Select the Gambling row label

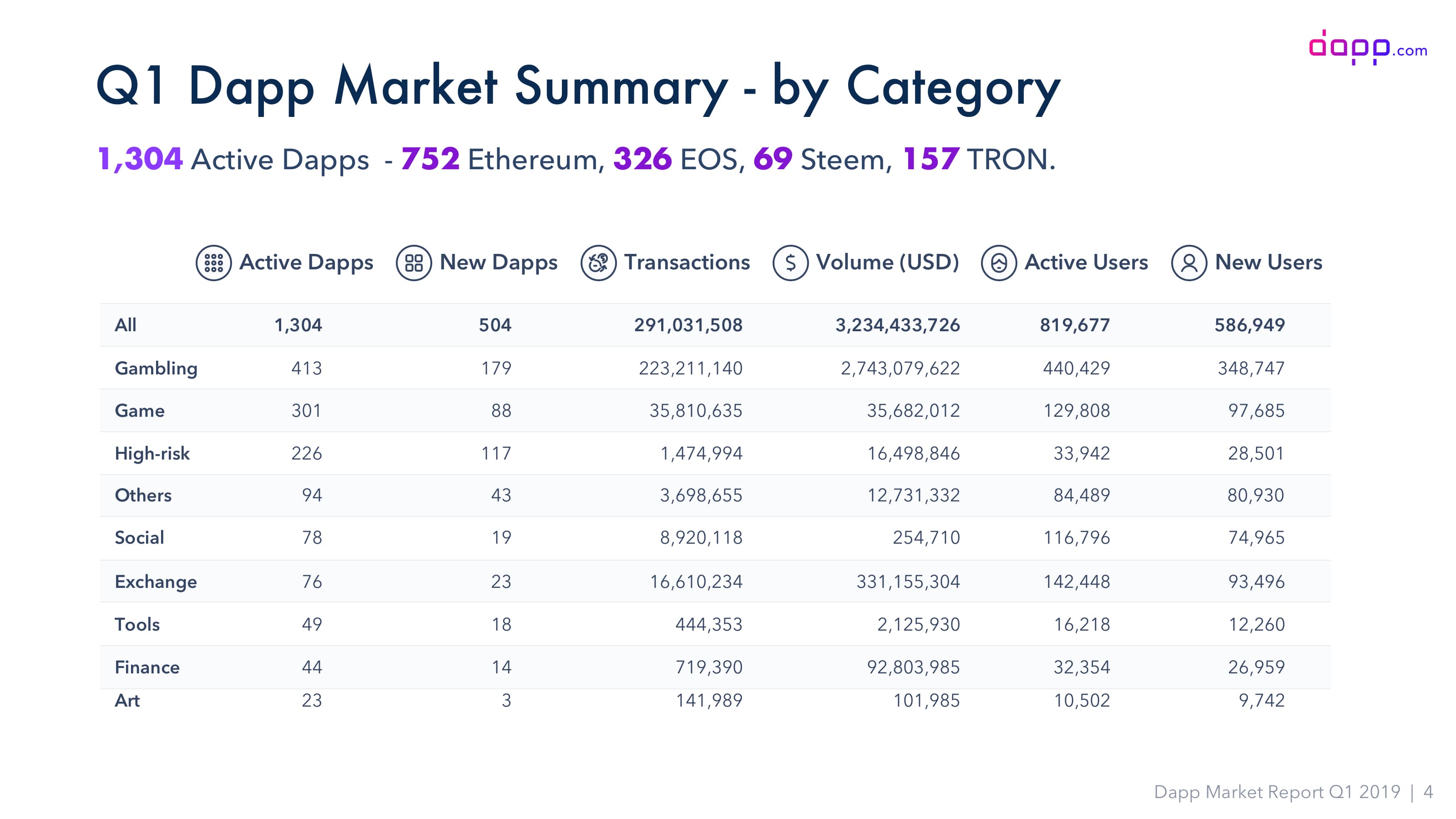point(156,368)
